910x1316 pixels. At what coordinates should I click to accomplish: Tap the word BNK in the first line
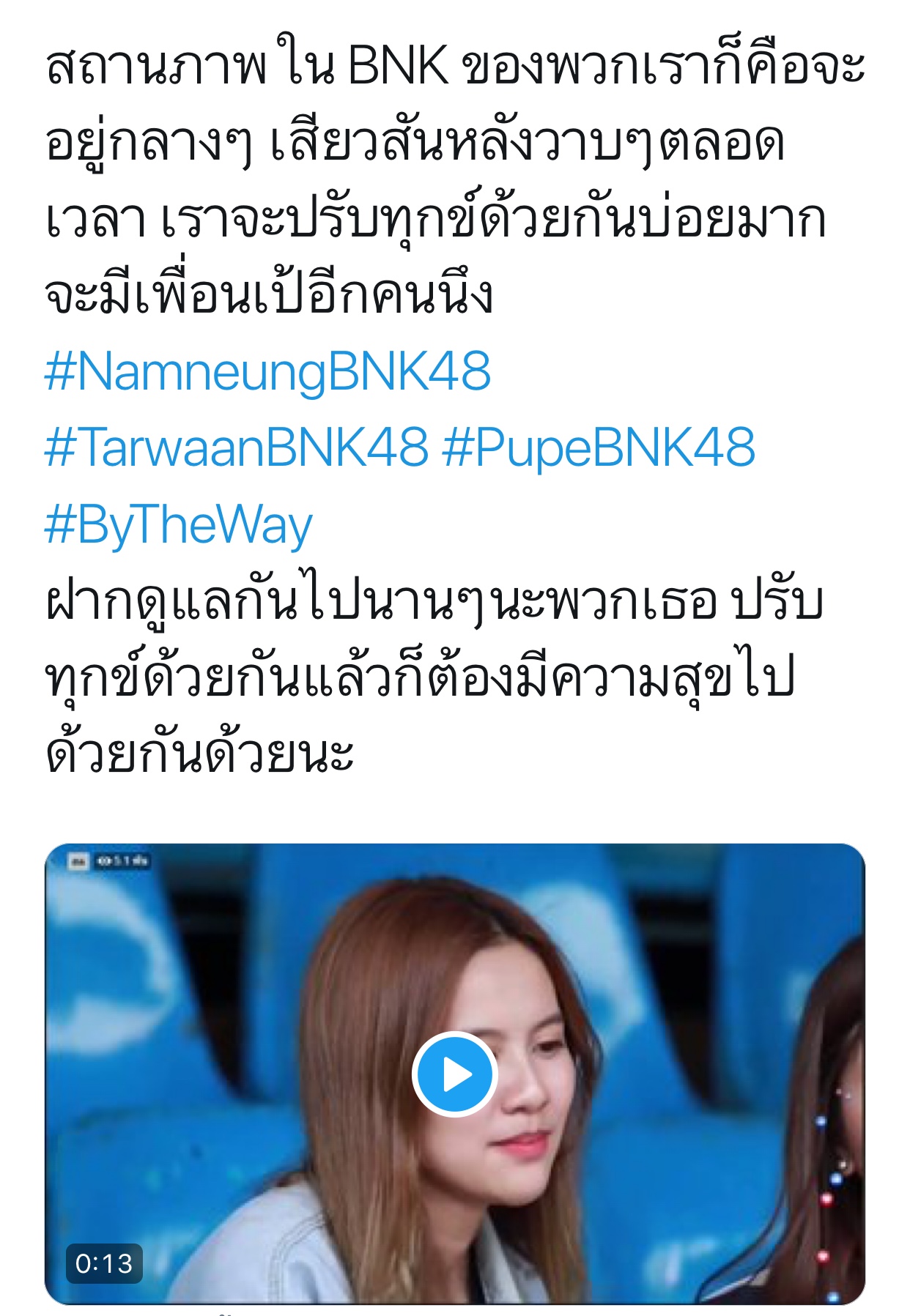[x=398, y=66]
